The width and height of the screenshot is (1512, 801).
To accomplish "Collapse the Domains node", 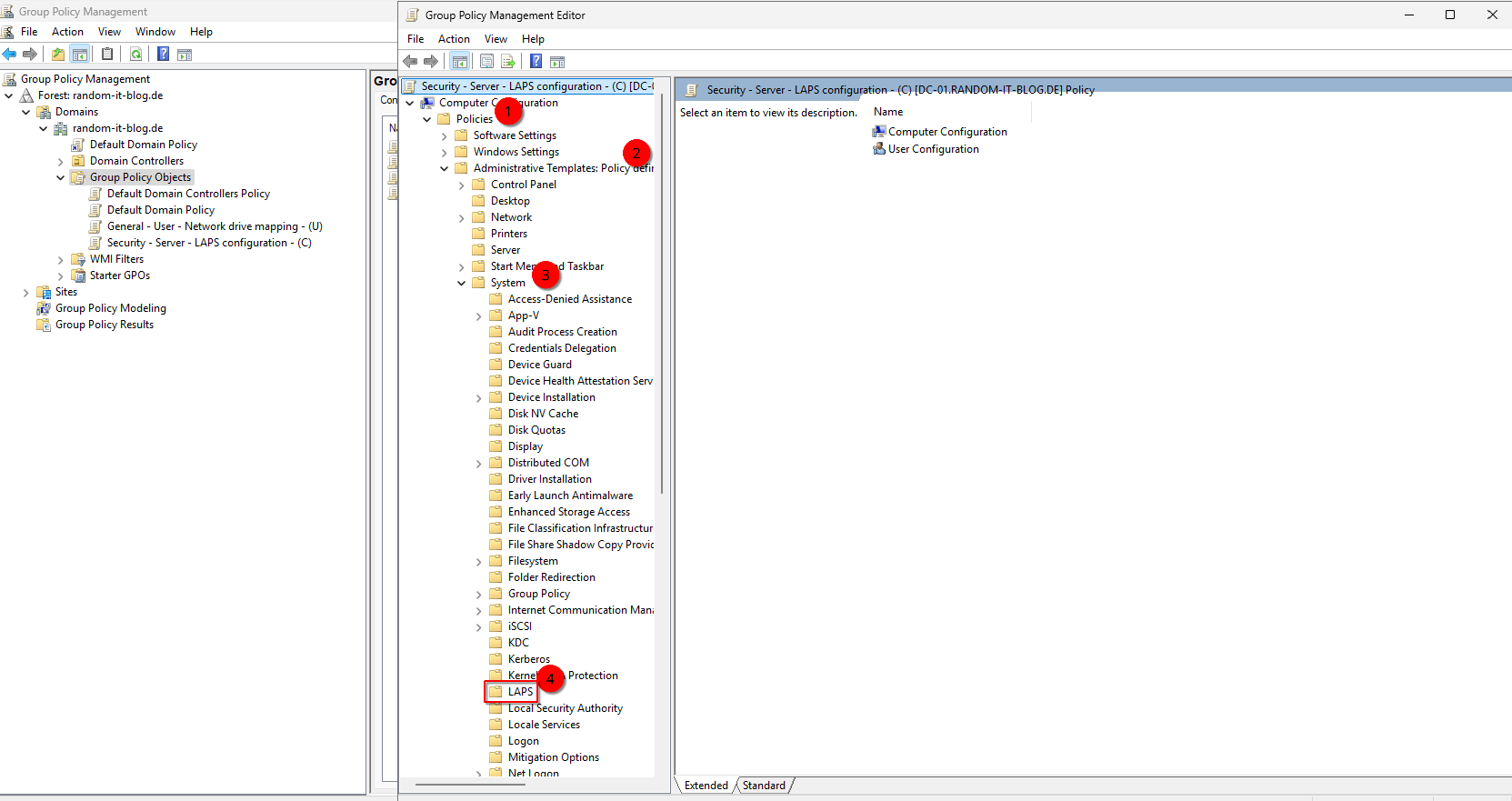I will tap(26, 112).
